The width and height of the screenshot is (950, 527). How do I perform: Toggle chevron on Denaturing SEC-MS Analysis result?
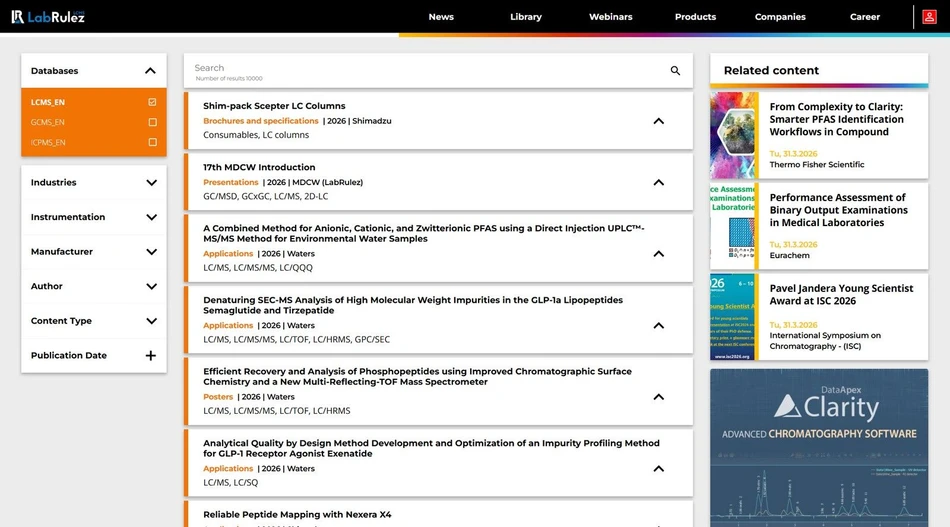(x=658, y=326)
